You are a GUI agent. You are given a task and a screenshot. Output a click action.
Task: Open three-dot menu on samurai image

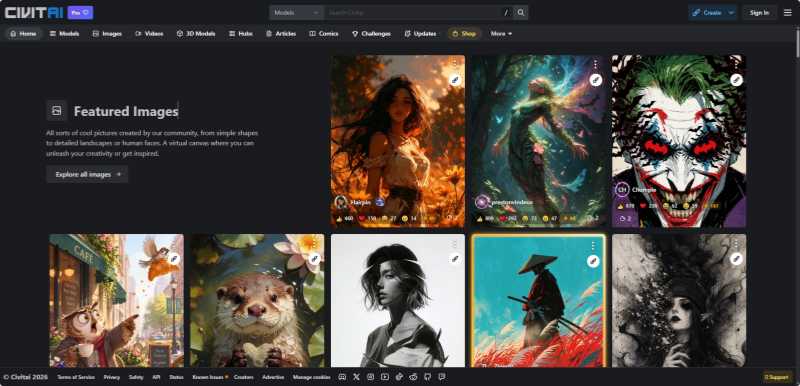pos(592,245)
